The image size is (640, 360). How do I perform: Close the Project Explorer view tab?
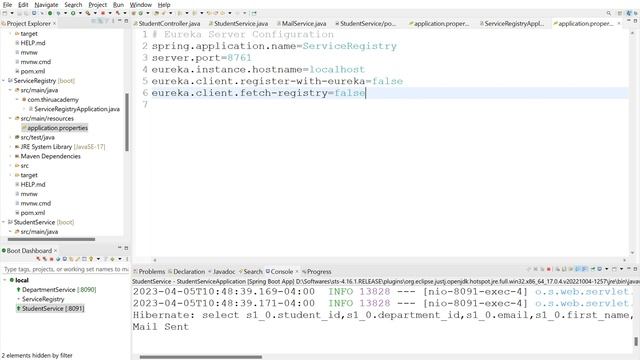point(54,24)
